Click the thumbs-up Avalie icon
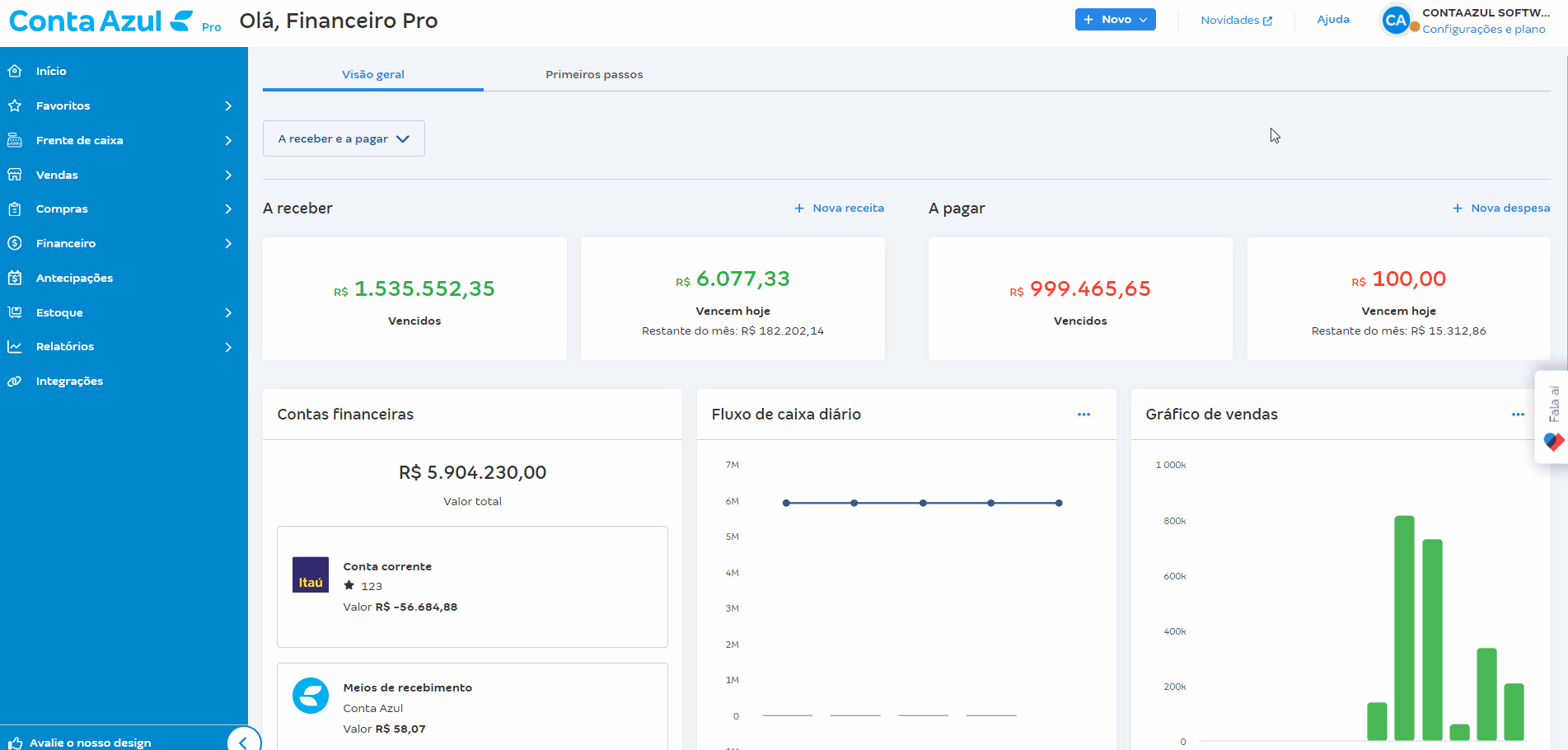Screen dimensions: 1568x750 15,743
